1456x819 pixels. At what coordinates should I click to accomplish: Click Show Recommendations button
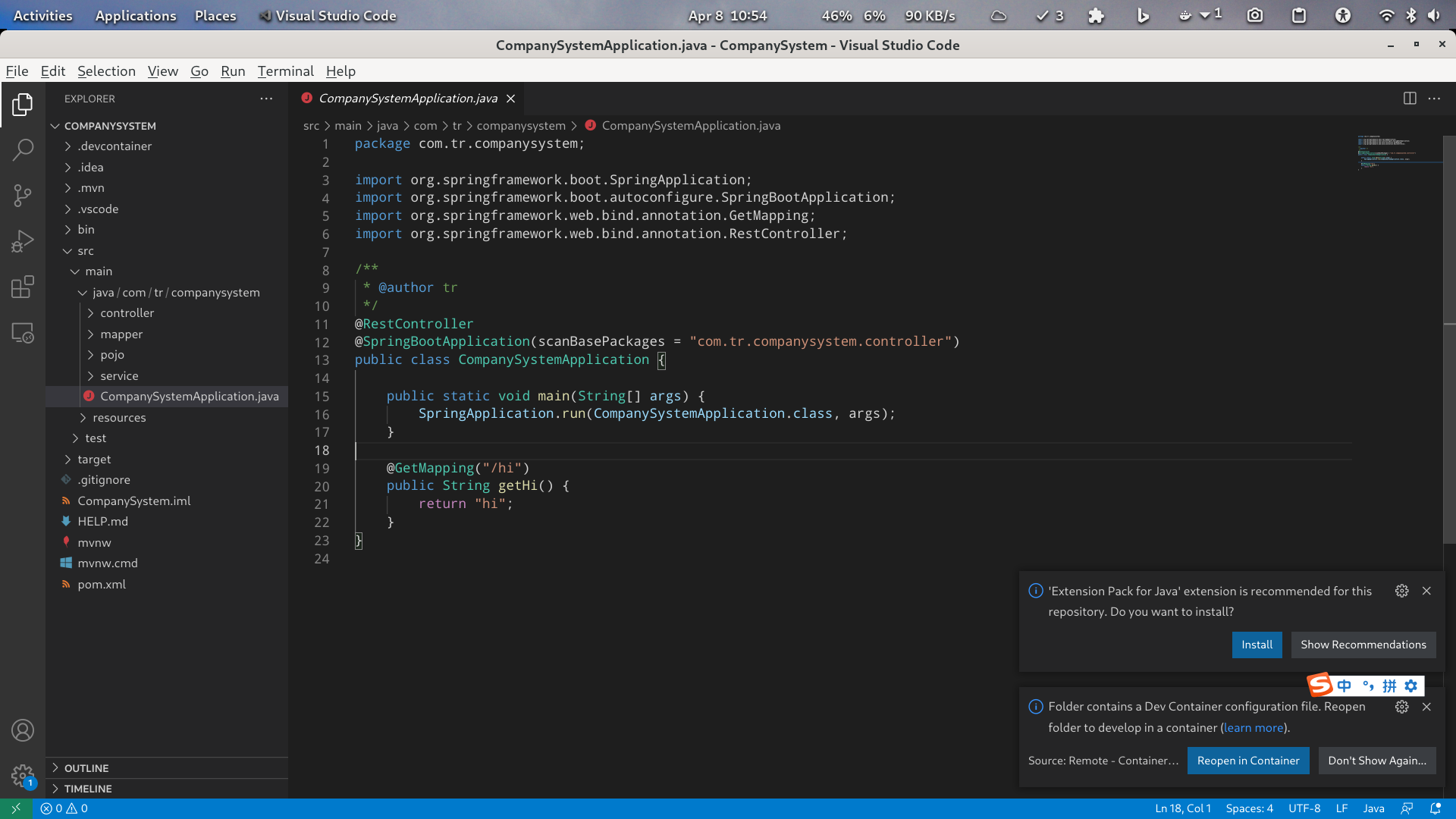(1363, 645)
